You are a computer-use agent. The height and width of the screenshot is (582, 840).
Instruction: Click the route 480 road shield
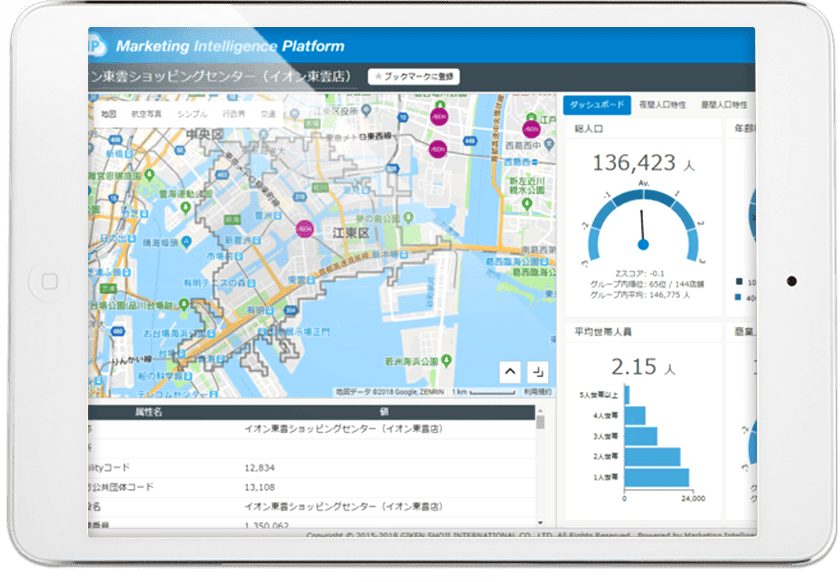point(117,332)
